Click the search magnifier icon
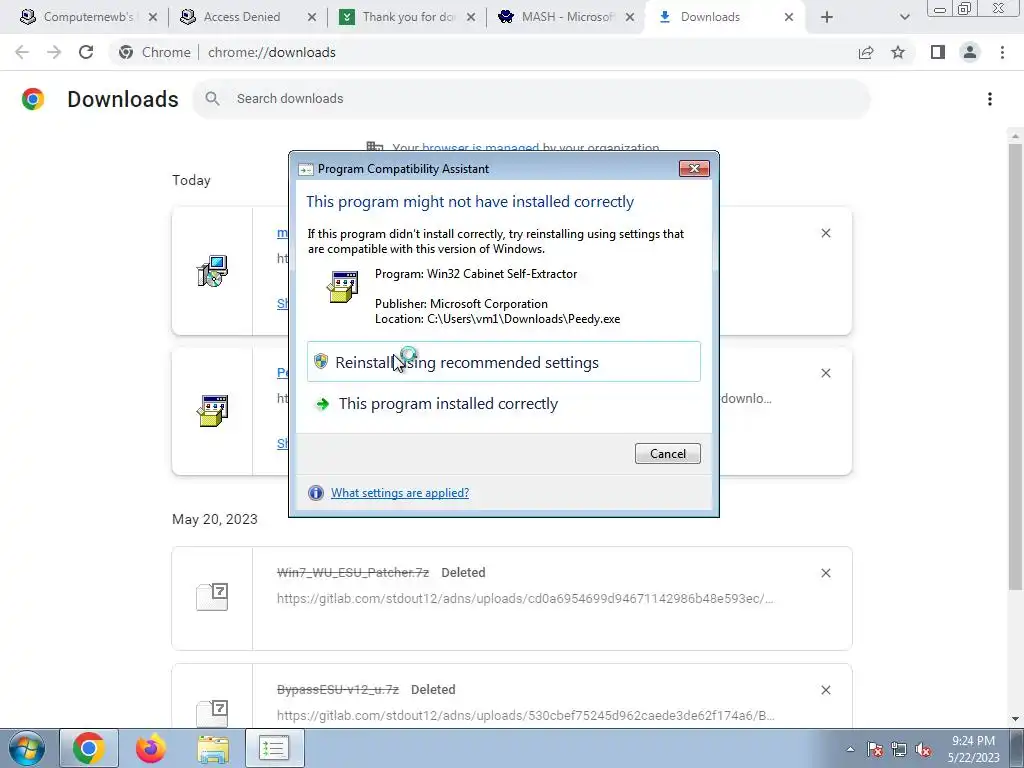The image size is (1024, 768). pos(212,99)
